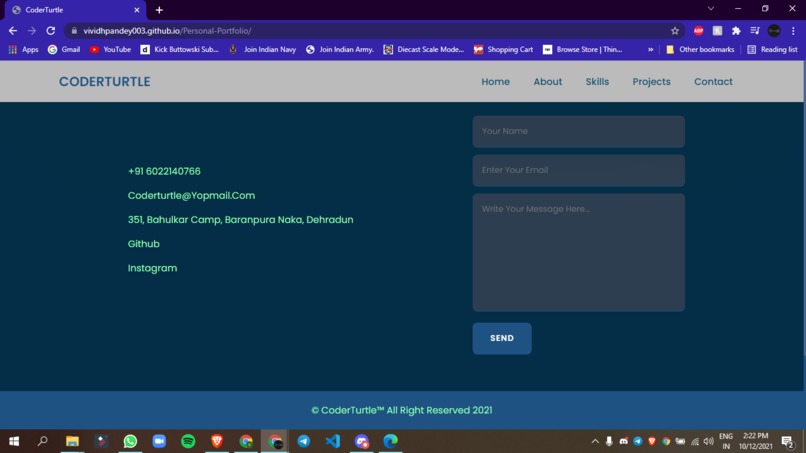Focus the Enter Your Email field

[578, 170]
